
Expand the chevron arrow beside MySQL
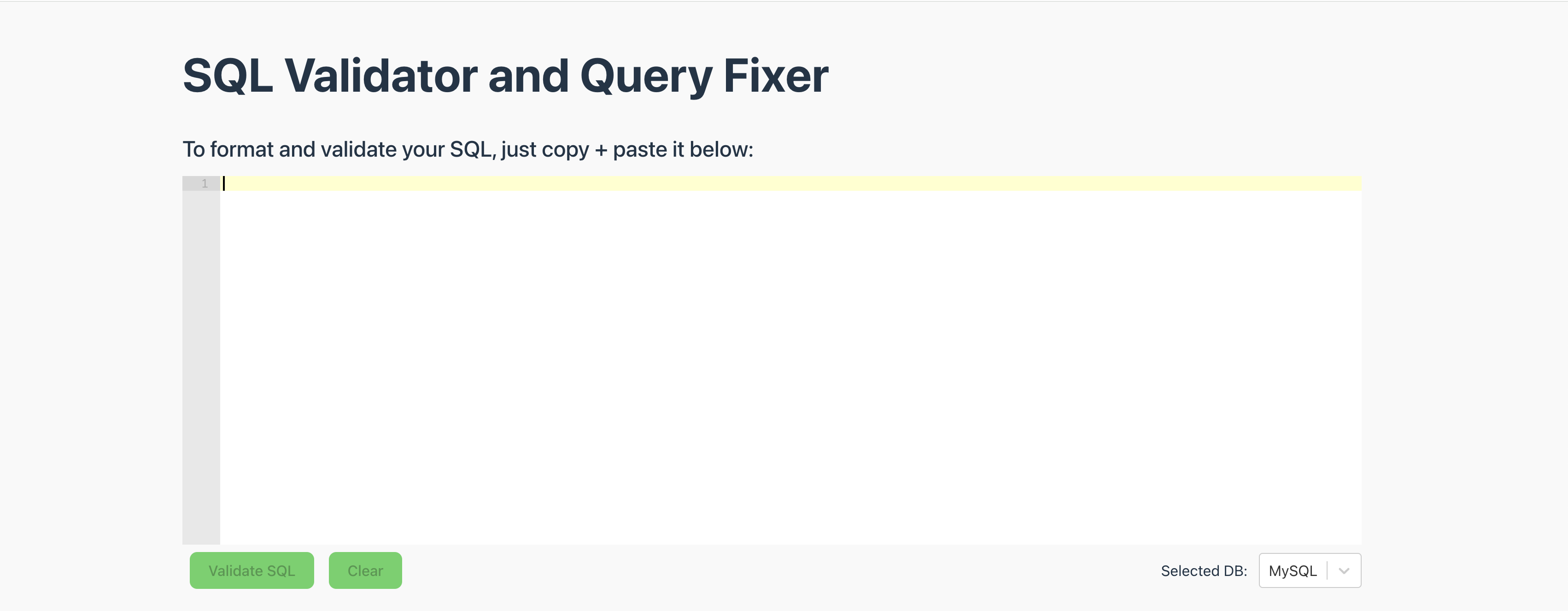1344,571
